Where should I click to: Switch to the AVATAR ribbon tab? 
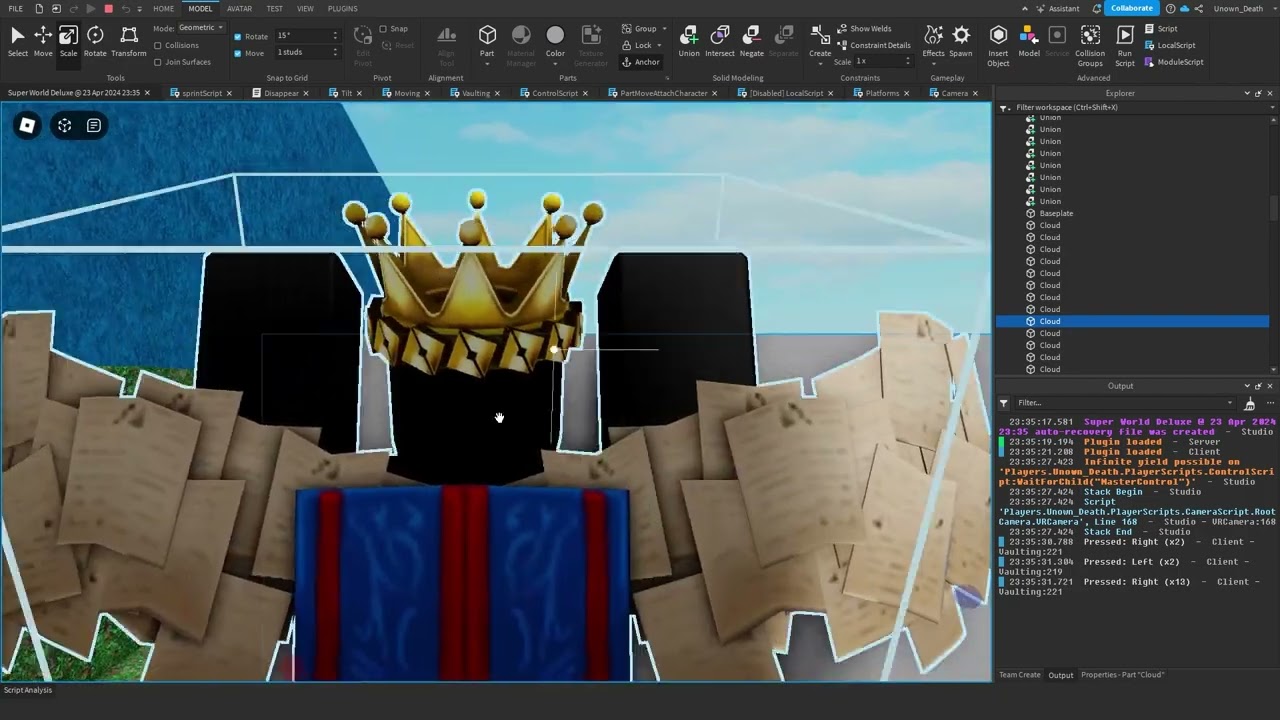click(239, 8)
